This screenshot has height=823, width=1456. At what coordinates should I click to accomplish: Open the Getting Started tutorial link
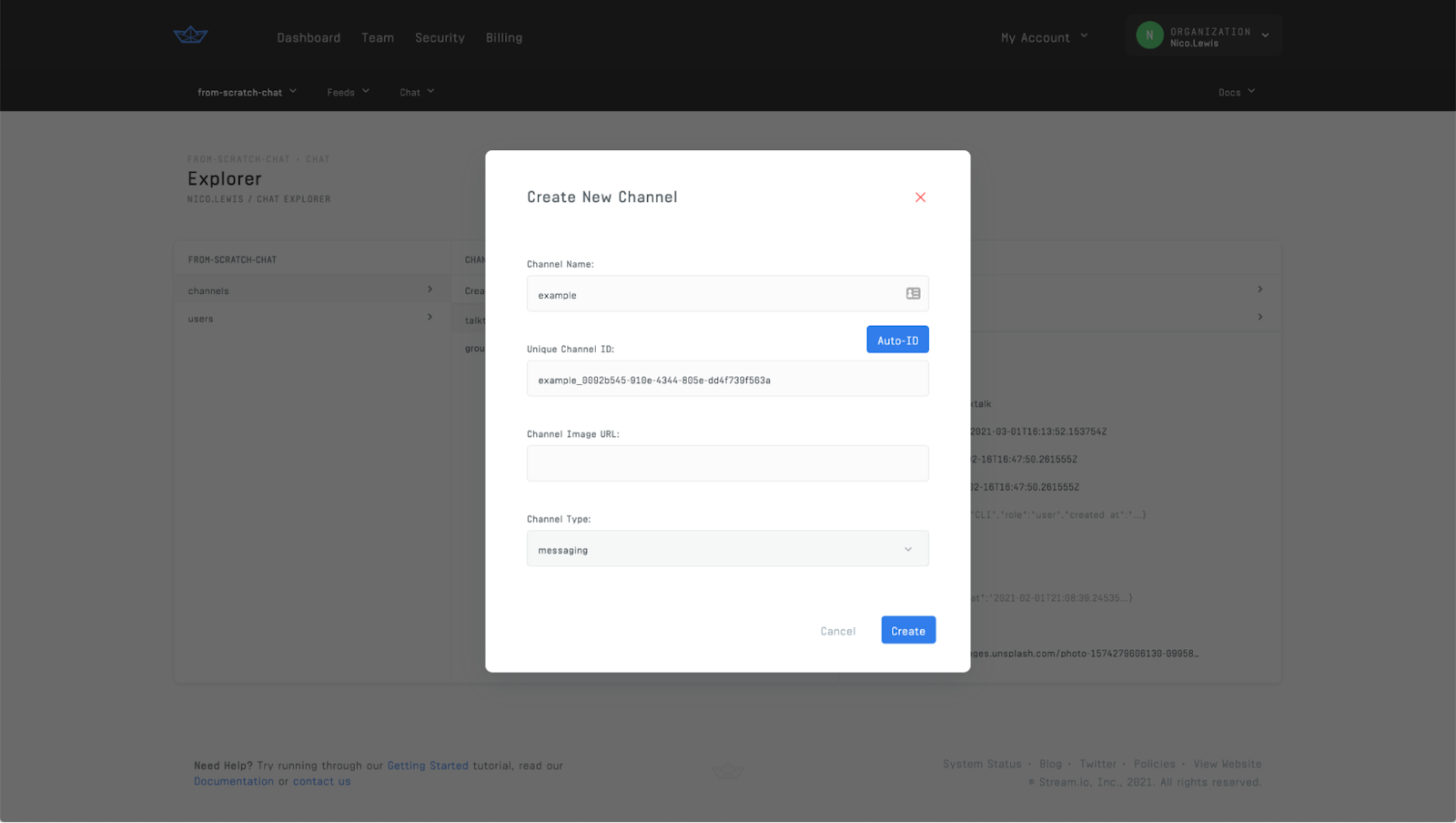(x=428, y=765)
